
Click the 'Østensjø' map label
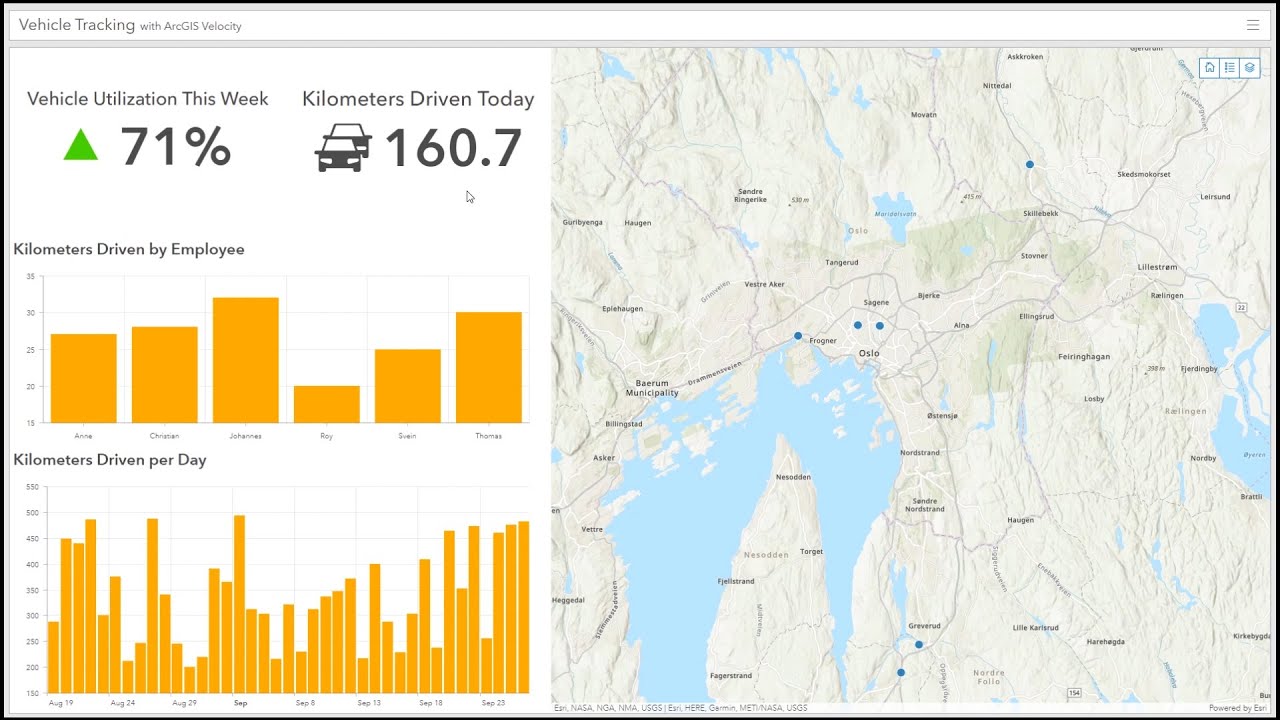pyautogui.click(x=942, y=415)
